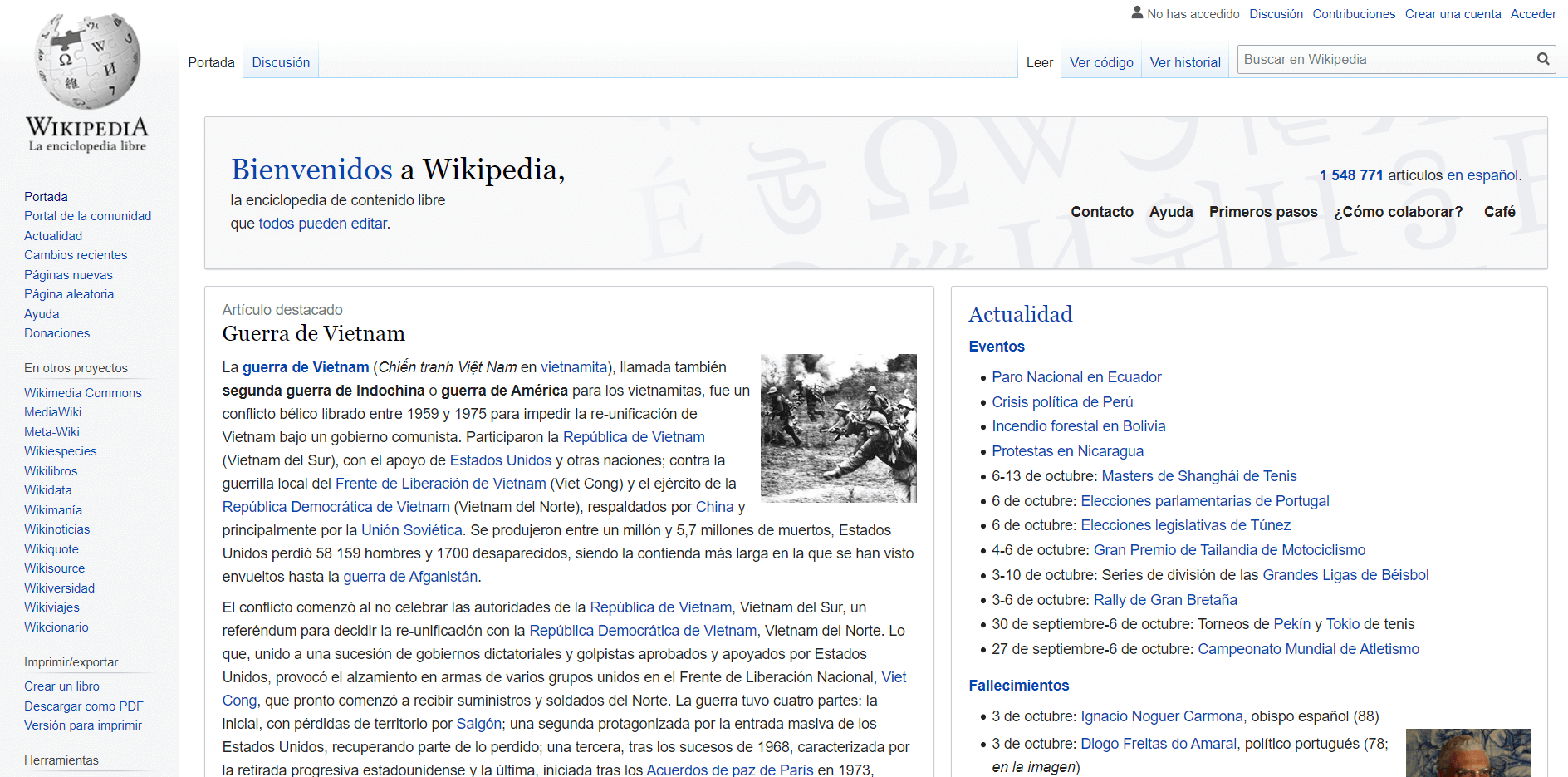1568x777 pixels.
Task: Open the Contribuciones link
Action: pos(1354,14)
